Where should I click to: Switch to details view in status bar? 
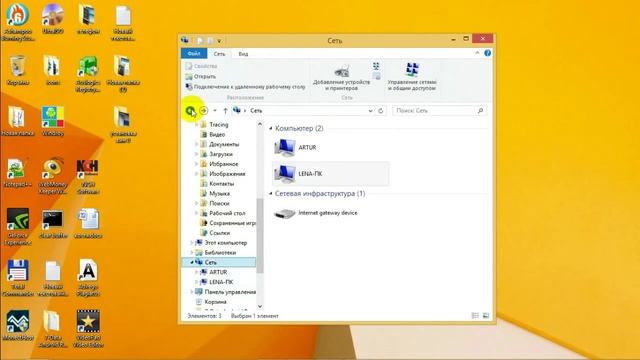[x=475, y=316]
